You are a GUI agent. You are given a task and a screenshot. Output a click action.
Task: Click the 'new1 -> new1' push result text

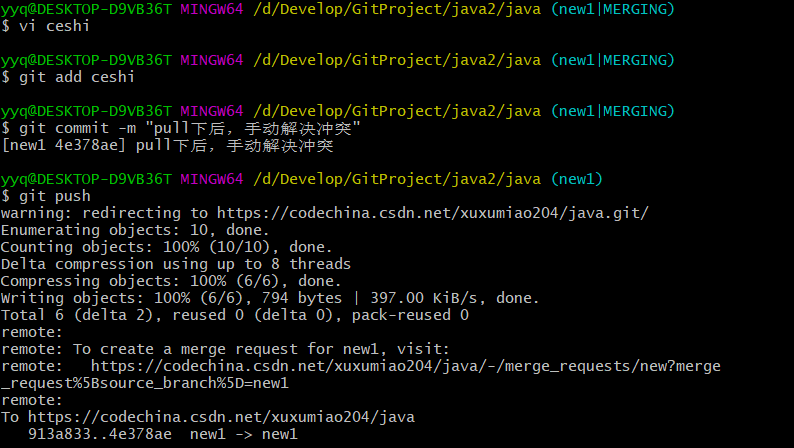tap(244, 434)
